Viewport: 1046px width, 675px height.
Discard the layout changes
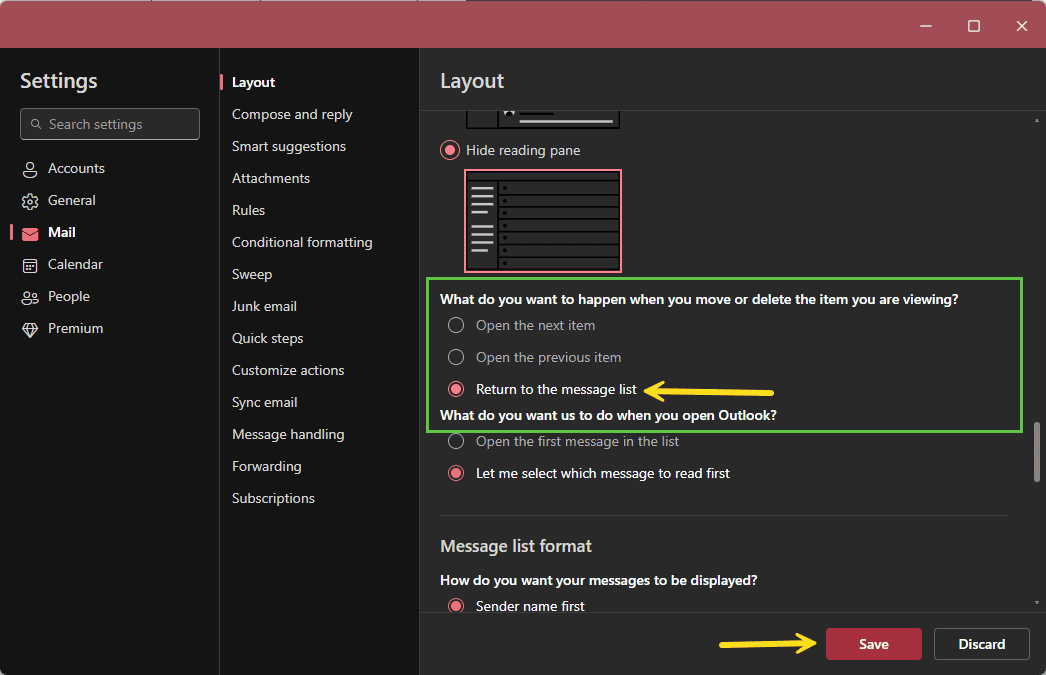(981, 644)
